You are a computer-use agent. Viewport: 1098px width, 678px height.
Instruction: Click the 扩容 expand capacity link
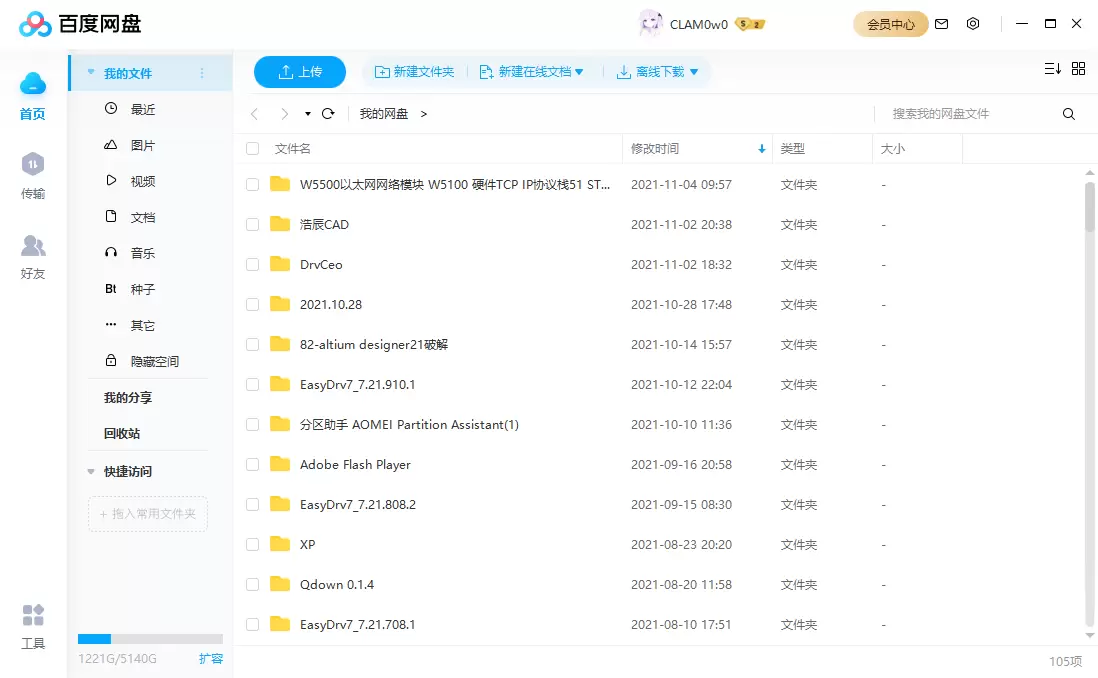pos(211,658)
